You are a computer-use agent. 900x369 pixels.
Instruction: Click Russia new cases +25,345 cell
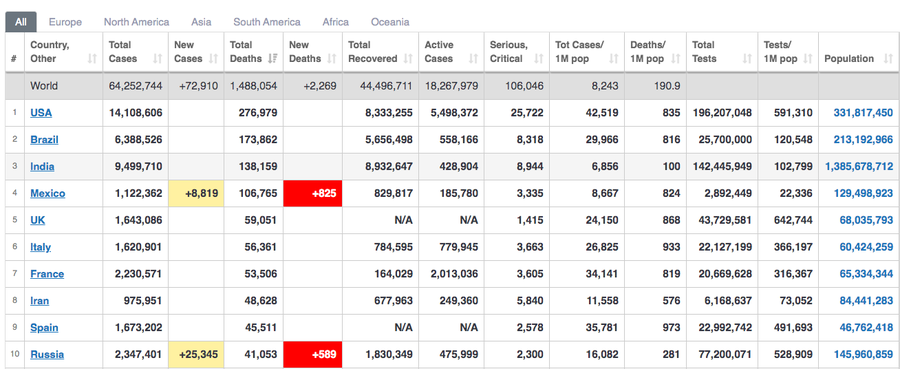tap(196, 355)
